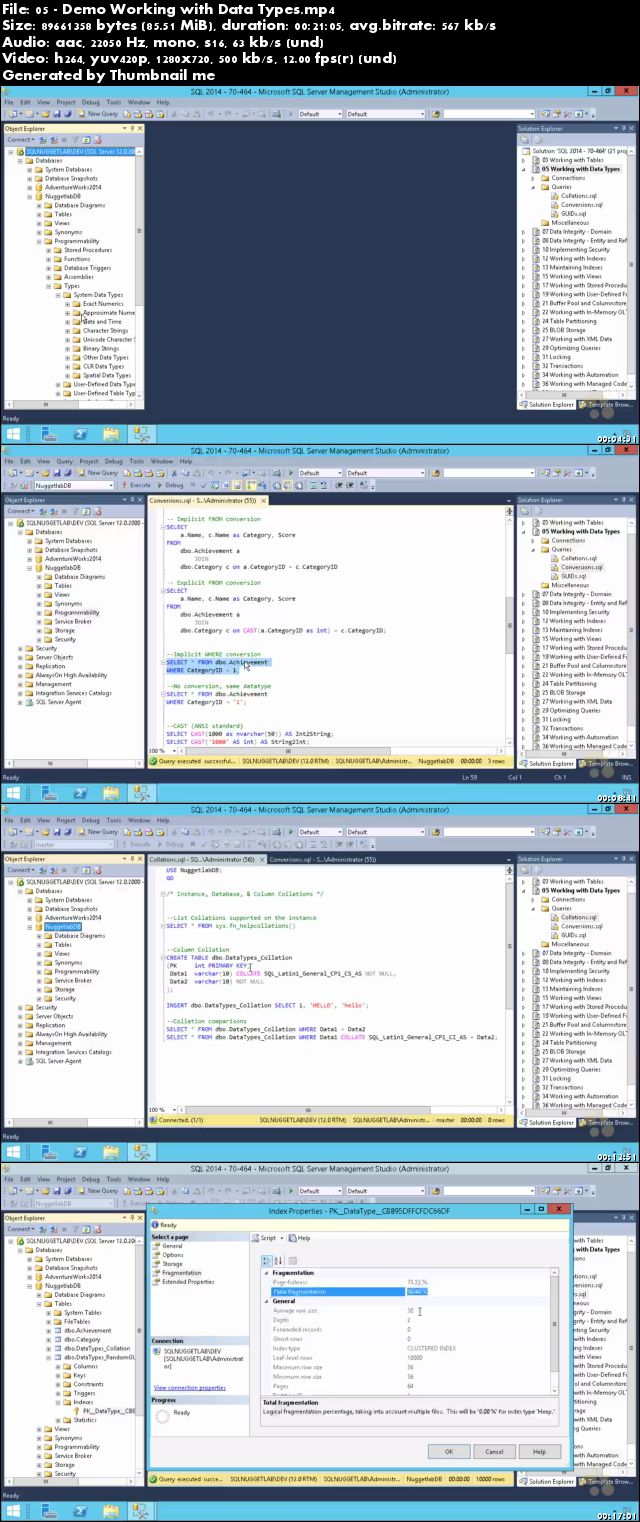Switch to Collations.sql editor tab

pos(204,859)
